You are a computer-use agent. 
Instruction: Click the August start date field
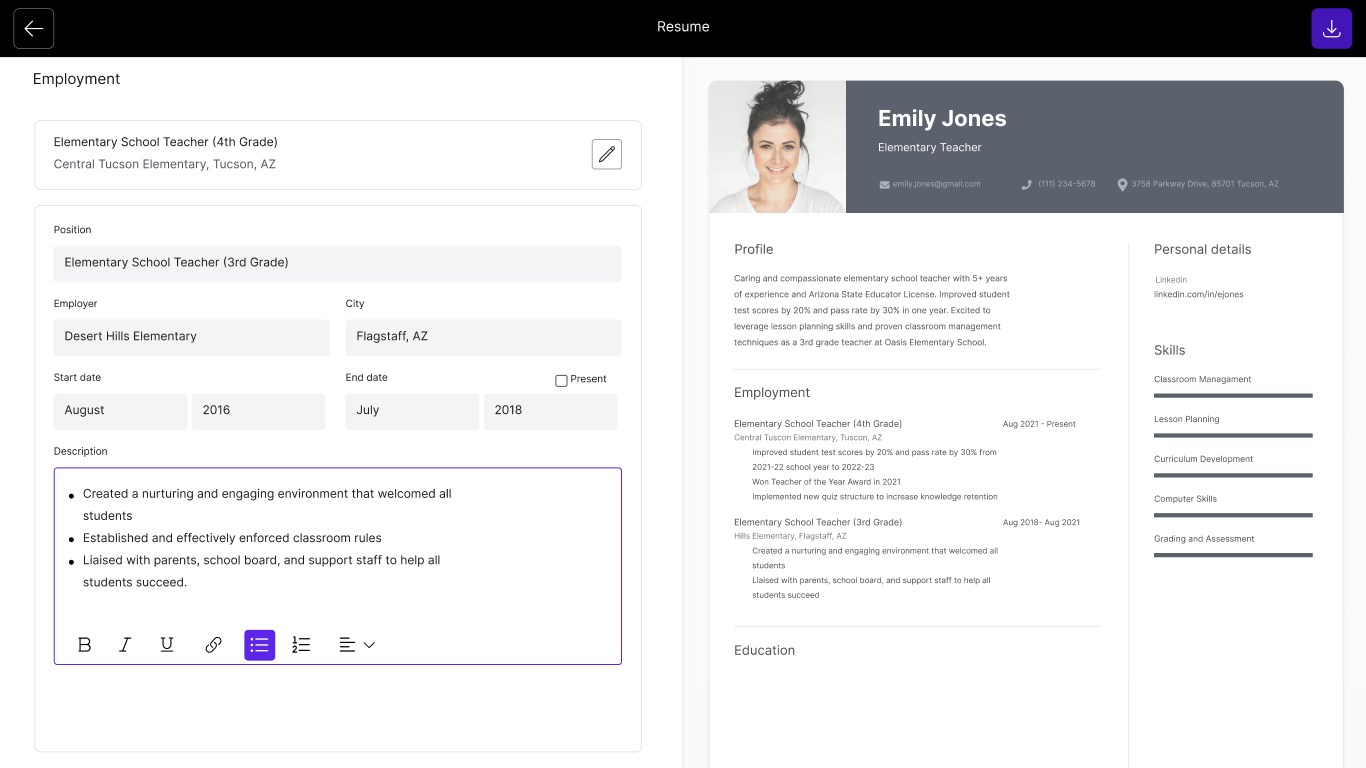tap(119, 410)
